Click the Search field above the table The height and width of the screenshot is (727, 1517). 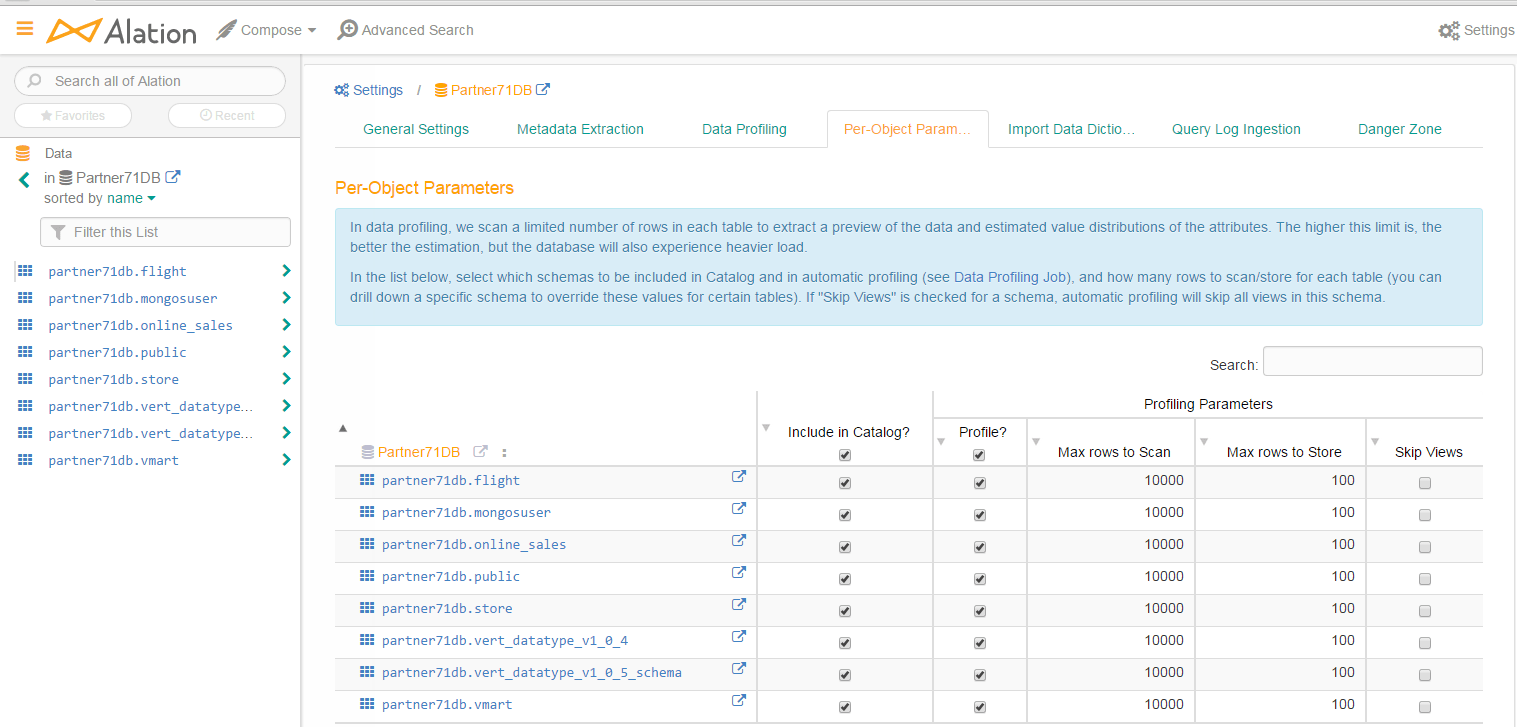pos(1371,361)
